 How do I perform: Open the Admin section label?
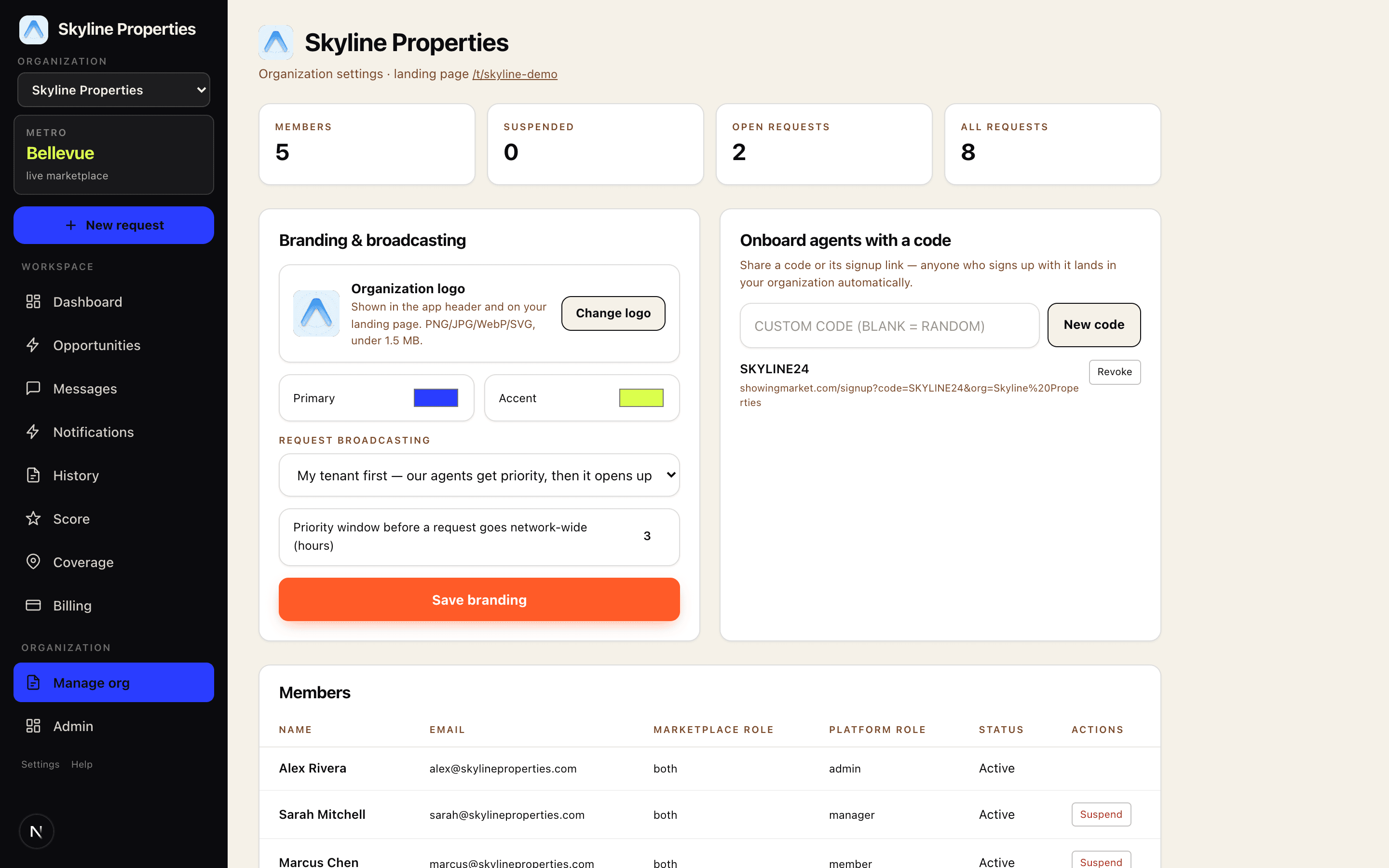point(73,726)
